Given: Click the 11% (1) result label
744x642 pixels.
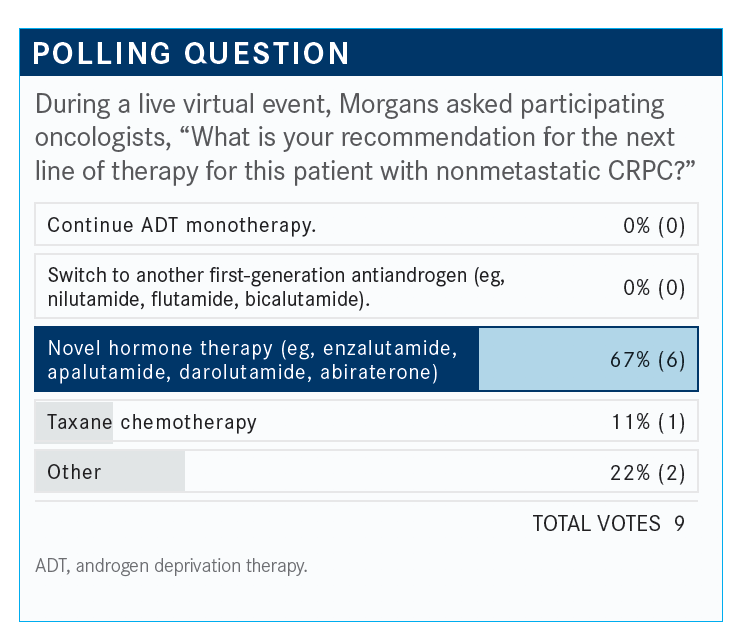Looking at the screenshot, I should click(648, 422).
